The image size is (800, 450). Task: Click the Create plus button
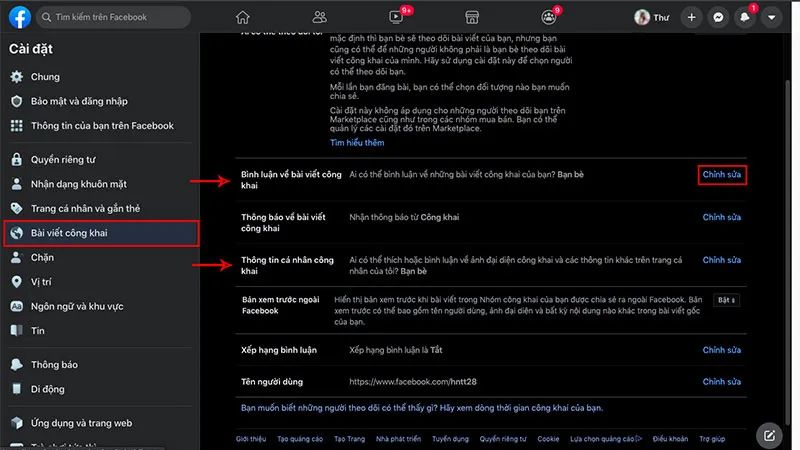pyautogui.click(x=691, y=17)
